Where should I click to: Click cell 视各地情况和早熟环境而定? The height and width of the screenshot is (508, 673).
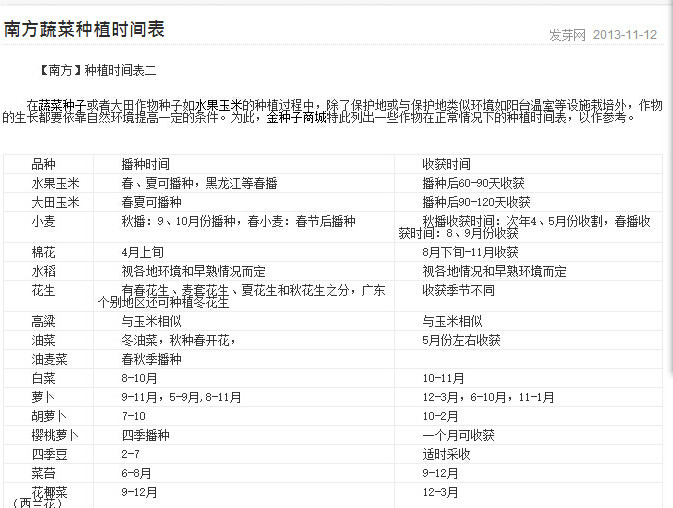[494, 271]
